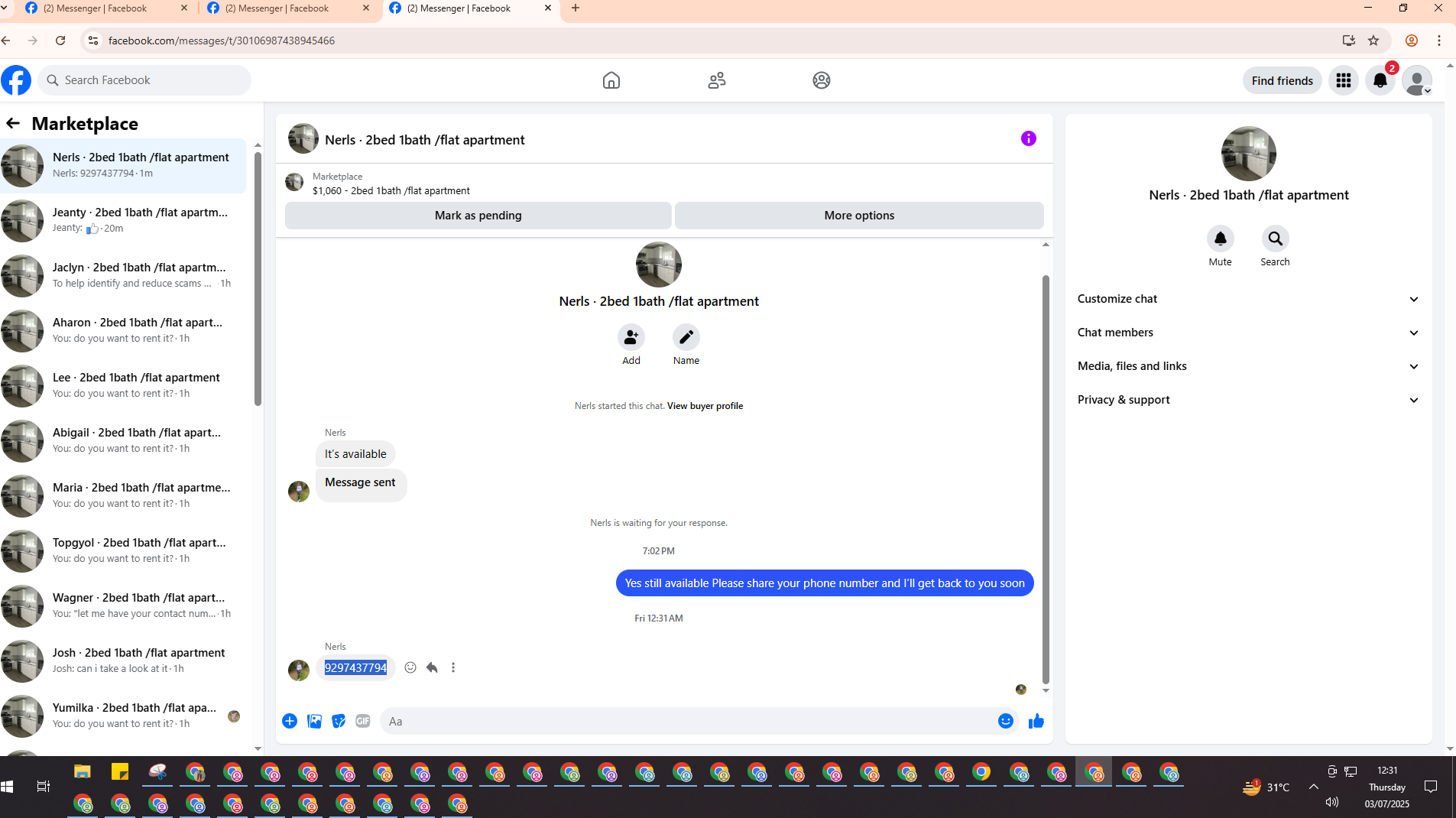
Task: Open the Josh conversation
Action: (123, 661)
